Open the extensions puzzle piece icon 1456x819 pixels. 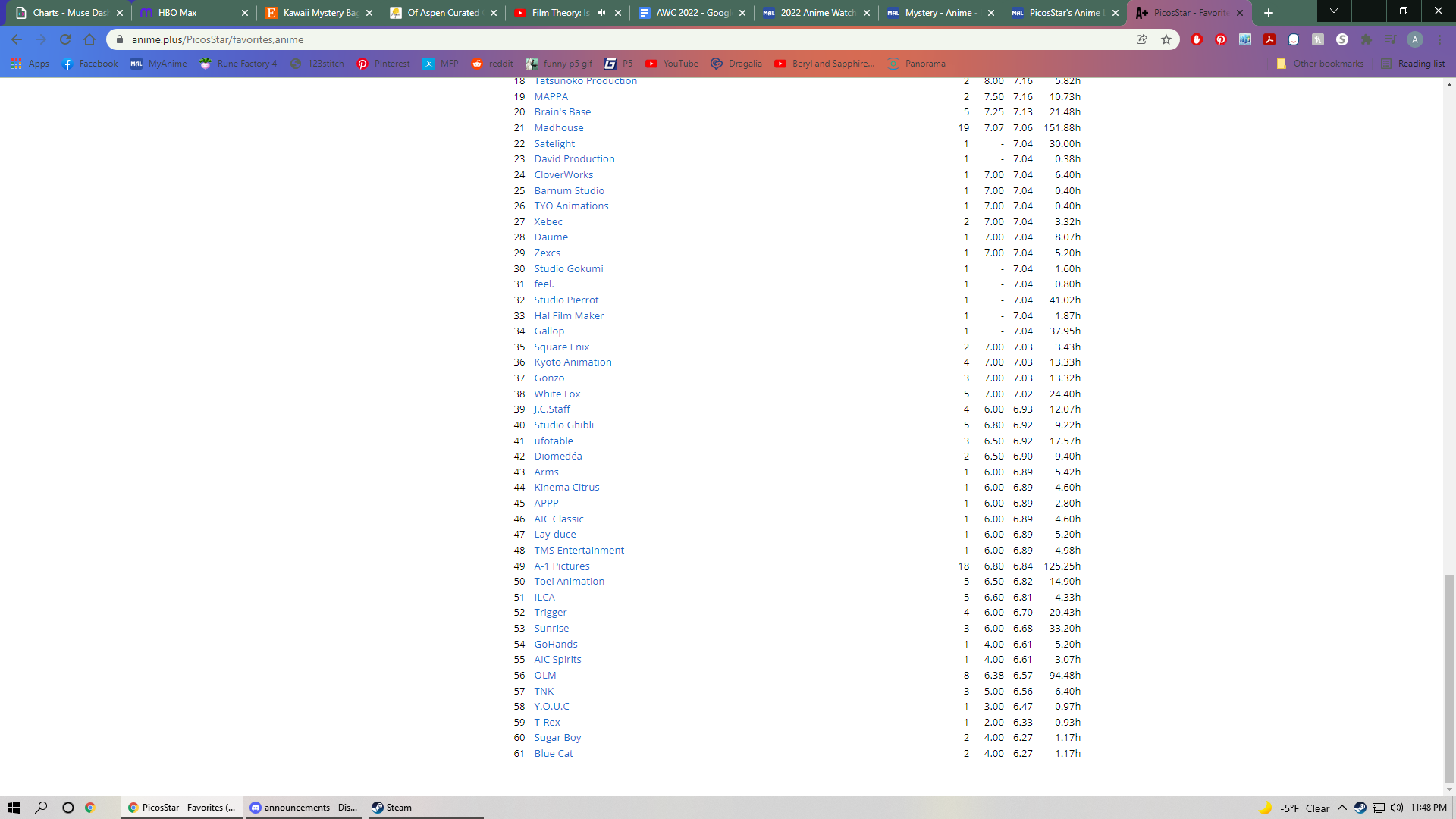point(1367,39)
